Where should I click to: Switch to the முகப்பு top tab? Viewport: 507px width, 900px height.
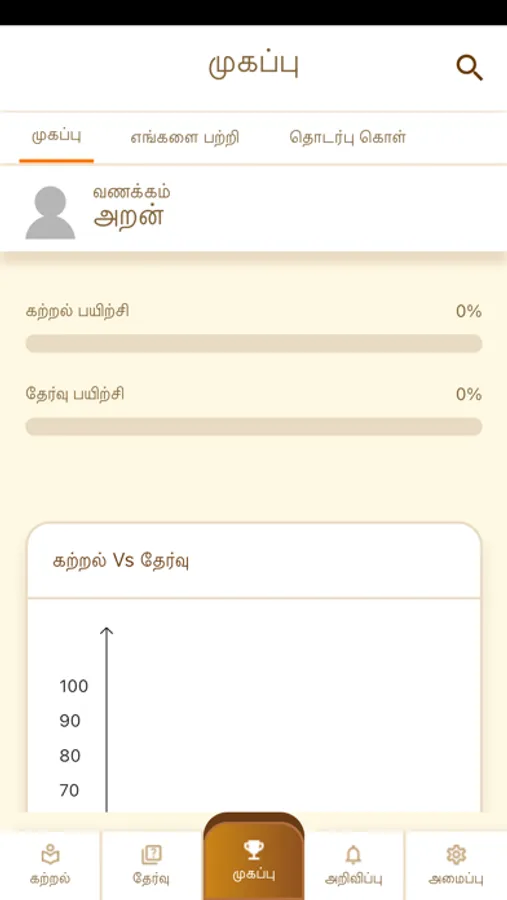pyautogui.click(x=56, y=138)
